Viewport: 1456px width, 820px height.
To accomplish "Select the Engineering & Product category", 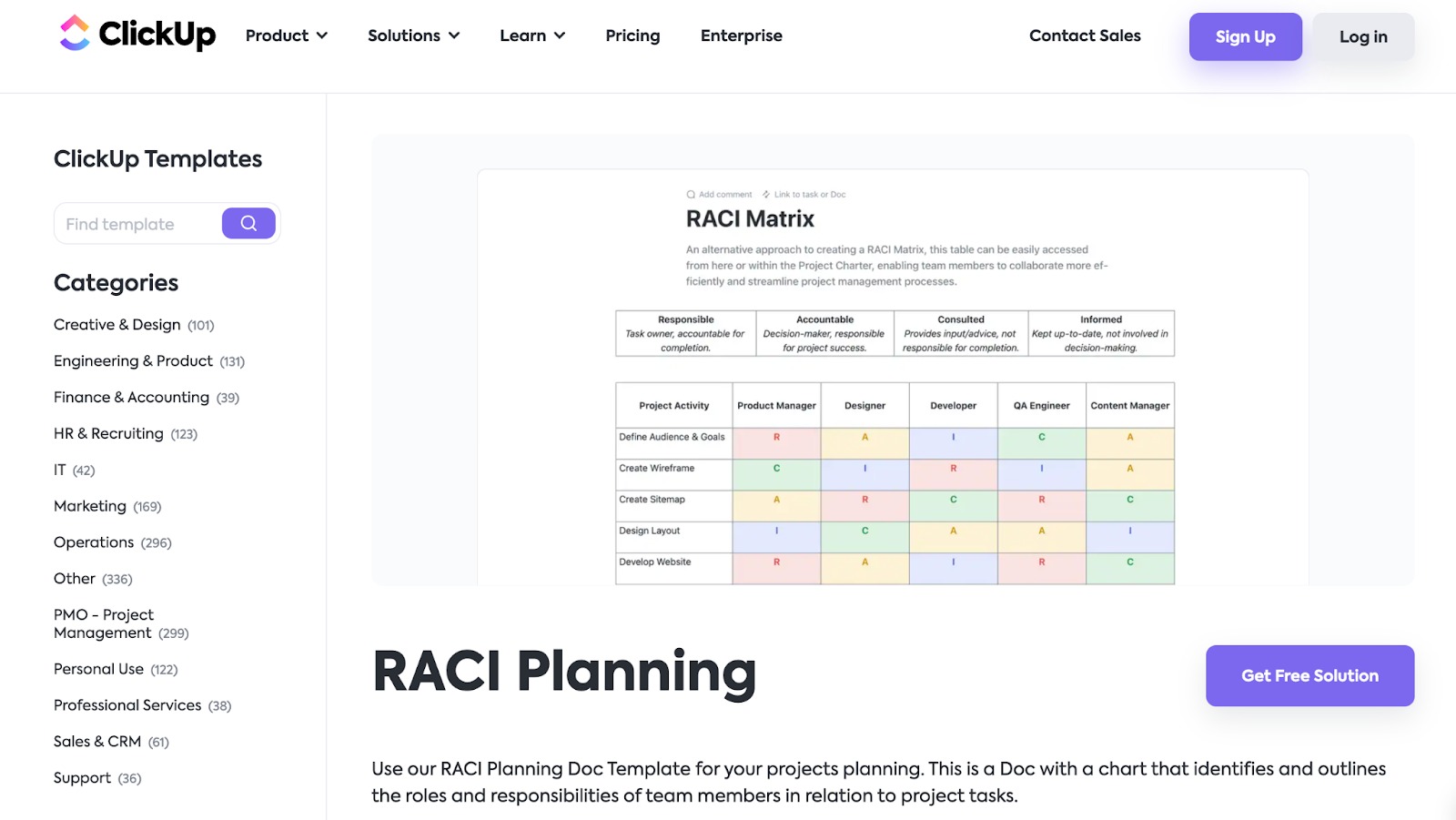I will click(x=133, y=360).
